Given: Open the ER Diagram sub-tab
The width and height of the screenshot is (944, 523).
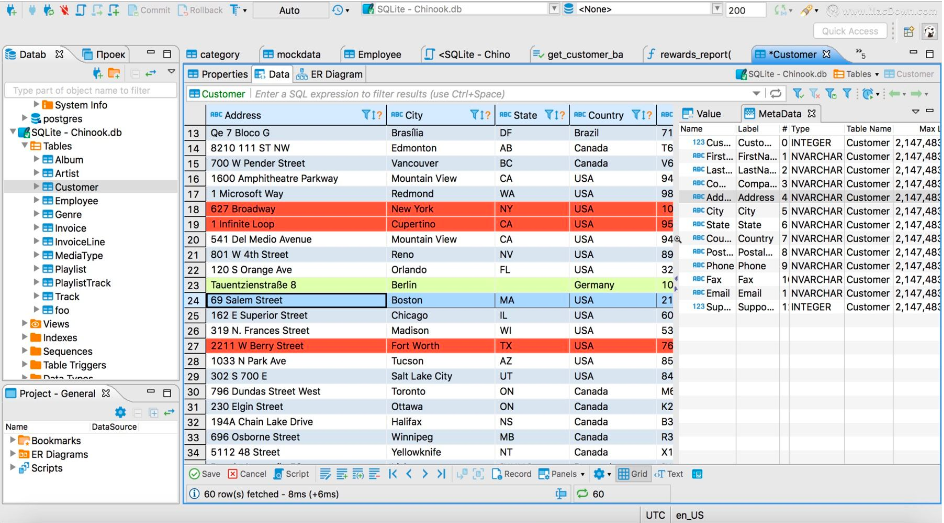Looking at the screenshot, I should 329,74.
